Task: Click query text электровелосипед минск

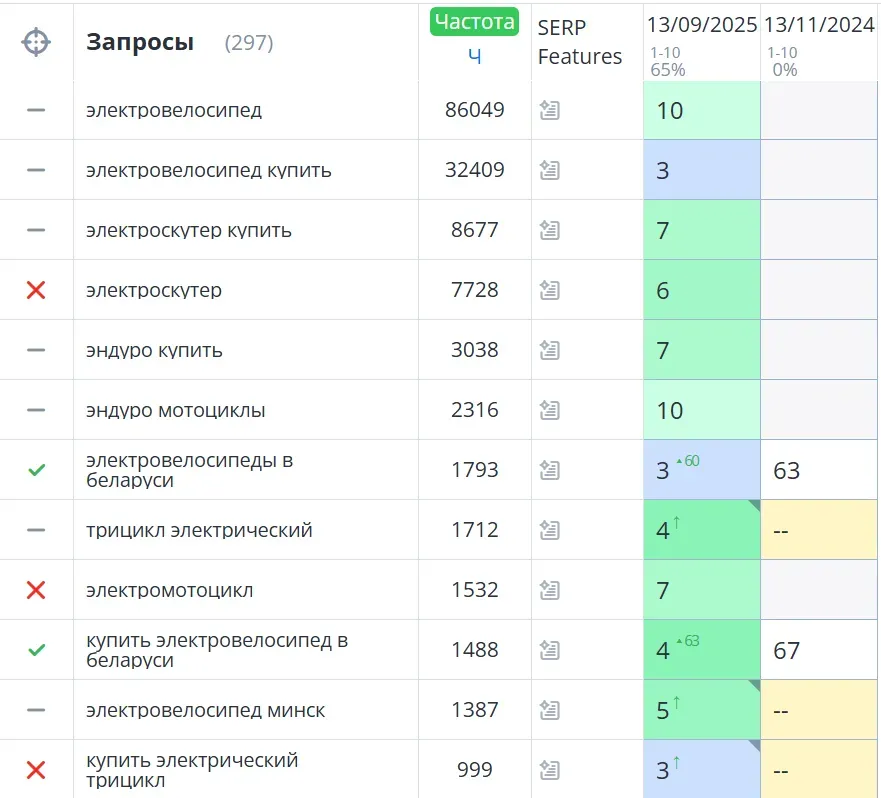Action: (x=205, y=711)
